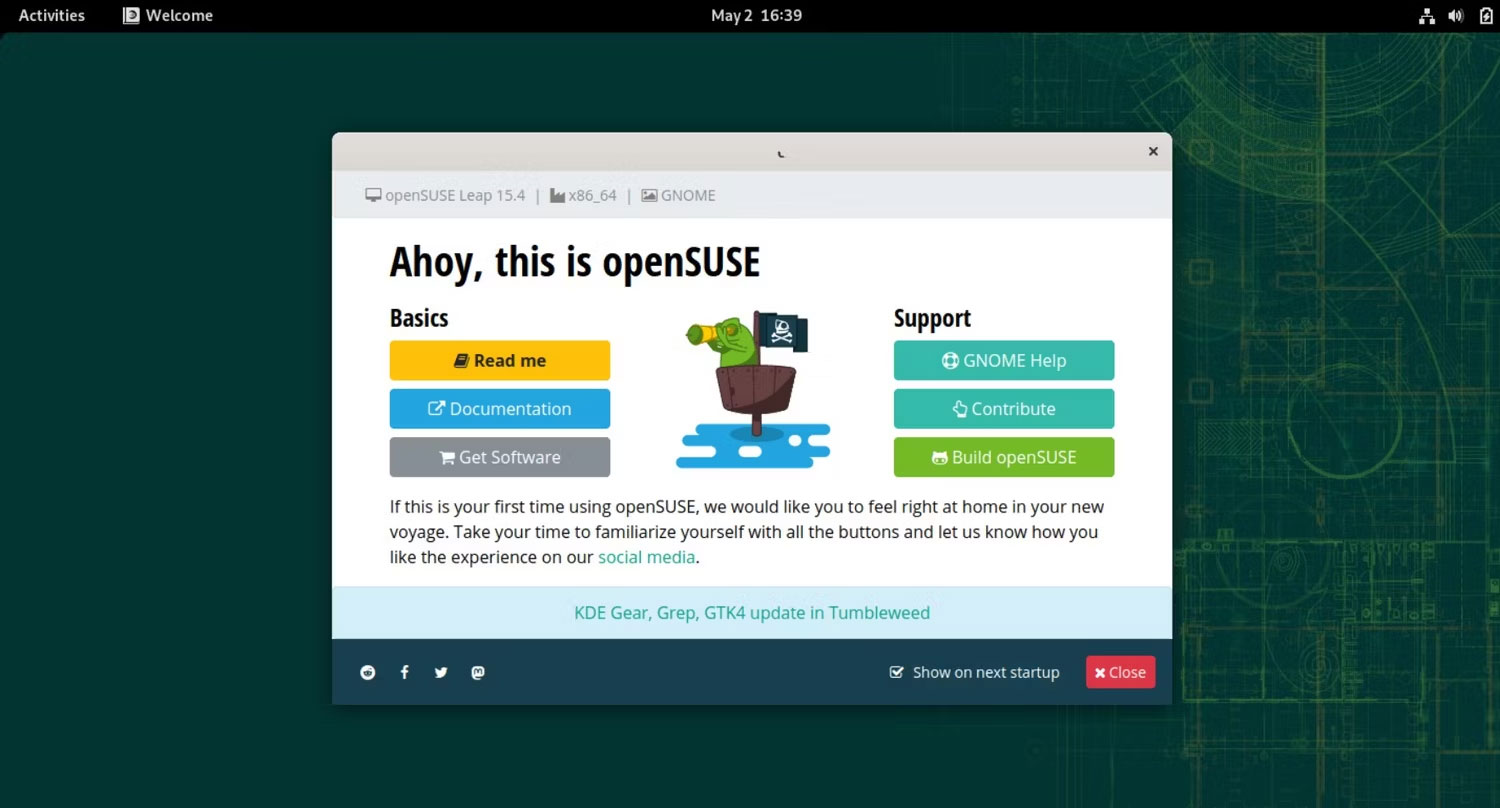This screenshot has width=1500, height=808.
Task: Click the network status icon in top bar
Action: click(x=1427, y=16)
